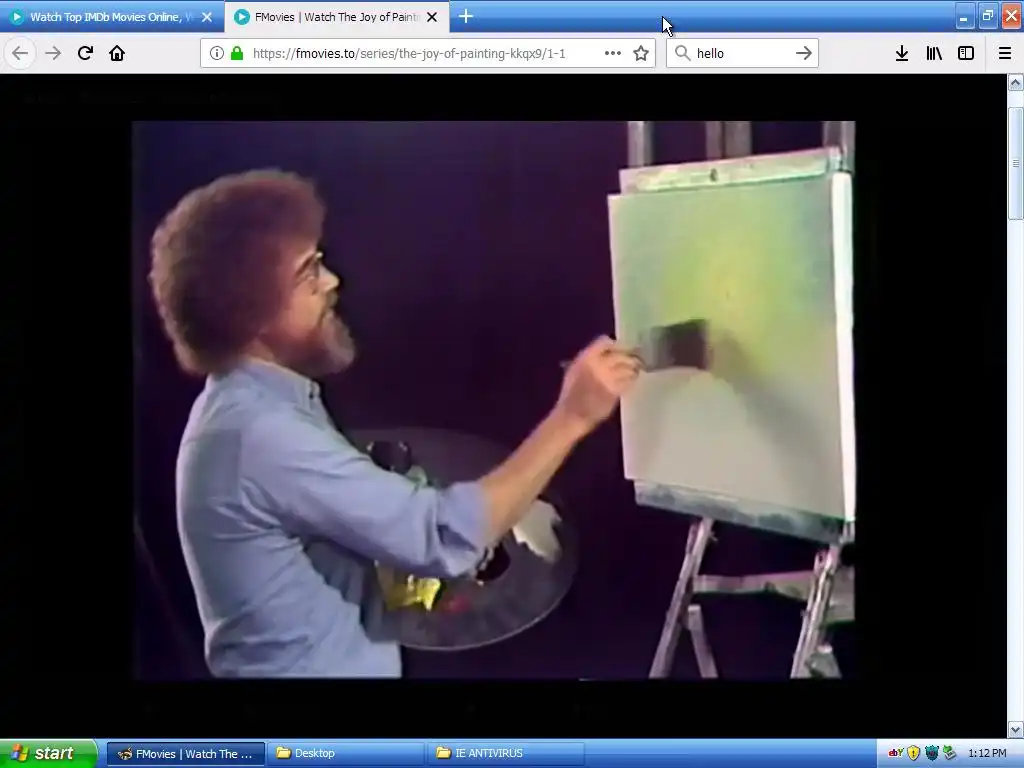Close the 'Watch Top IMDb Movies' tab
The width and height of the screenshot is (1024, 768).
click(x=207, y=17)
